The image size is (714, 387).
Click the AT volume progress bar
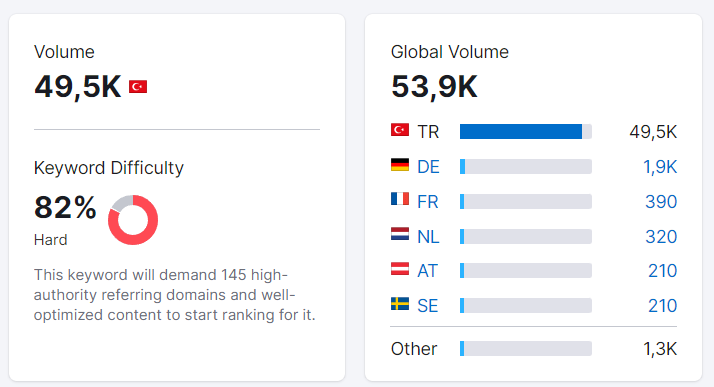(526, 270)
